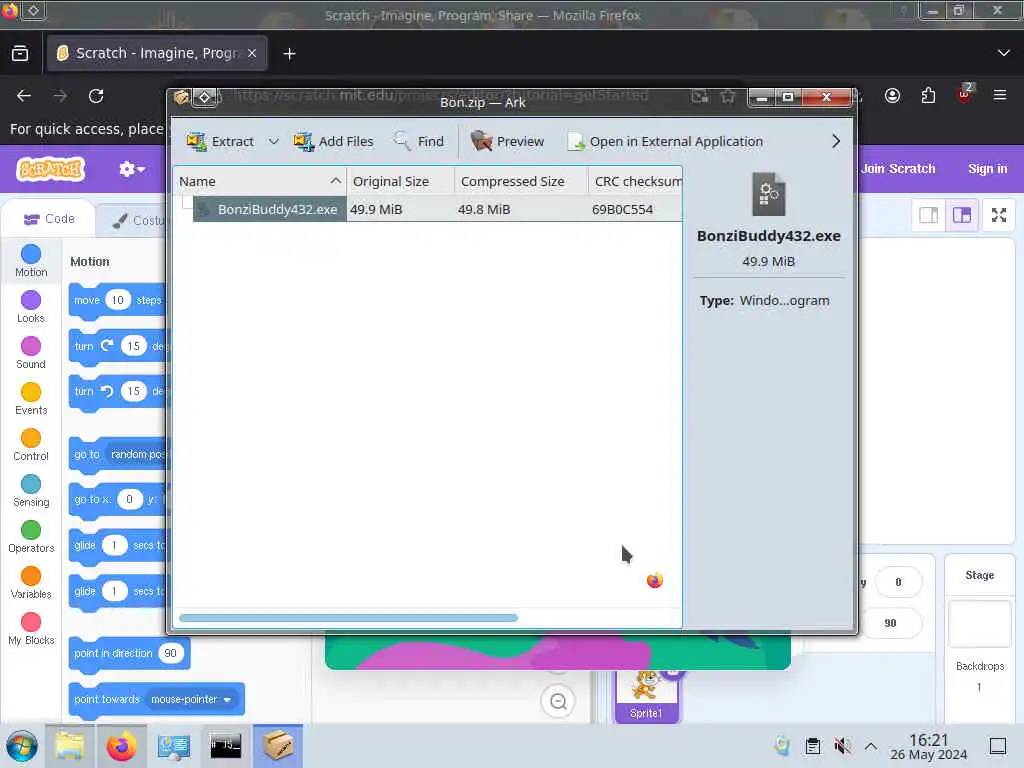This screenshot has height=768, width=1024.
Task: Open the random position dropdown in go to
Action: click(138, 455)
